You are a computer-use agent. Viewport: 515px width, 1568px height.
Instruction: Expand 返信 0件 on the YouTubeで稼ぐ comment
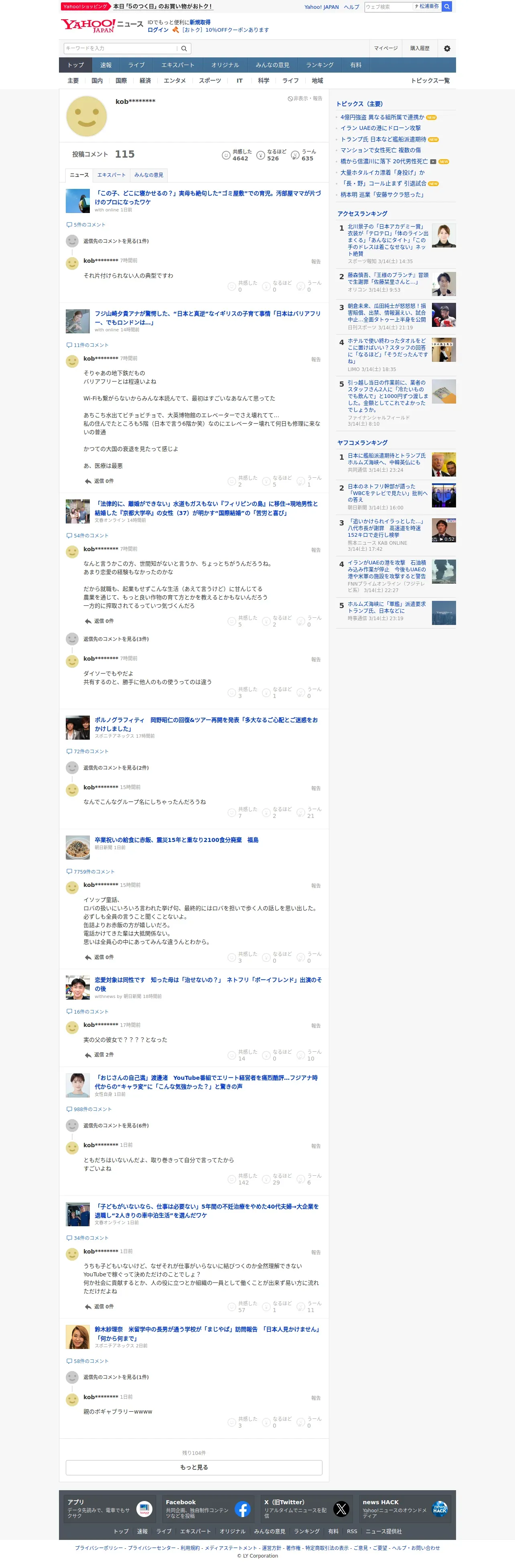tap(99, 1306)
